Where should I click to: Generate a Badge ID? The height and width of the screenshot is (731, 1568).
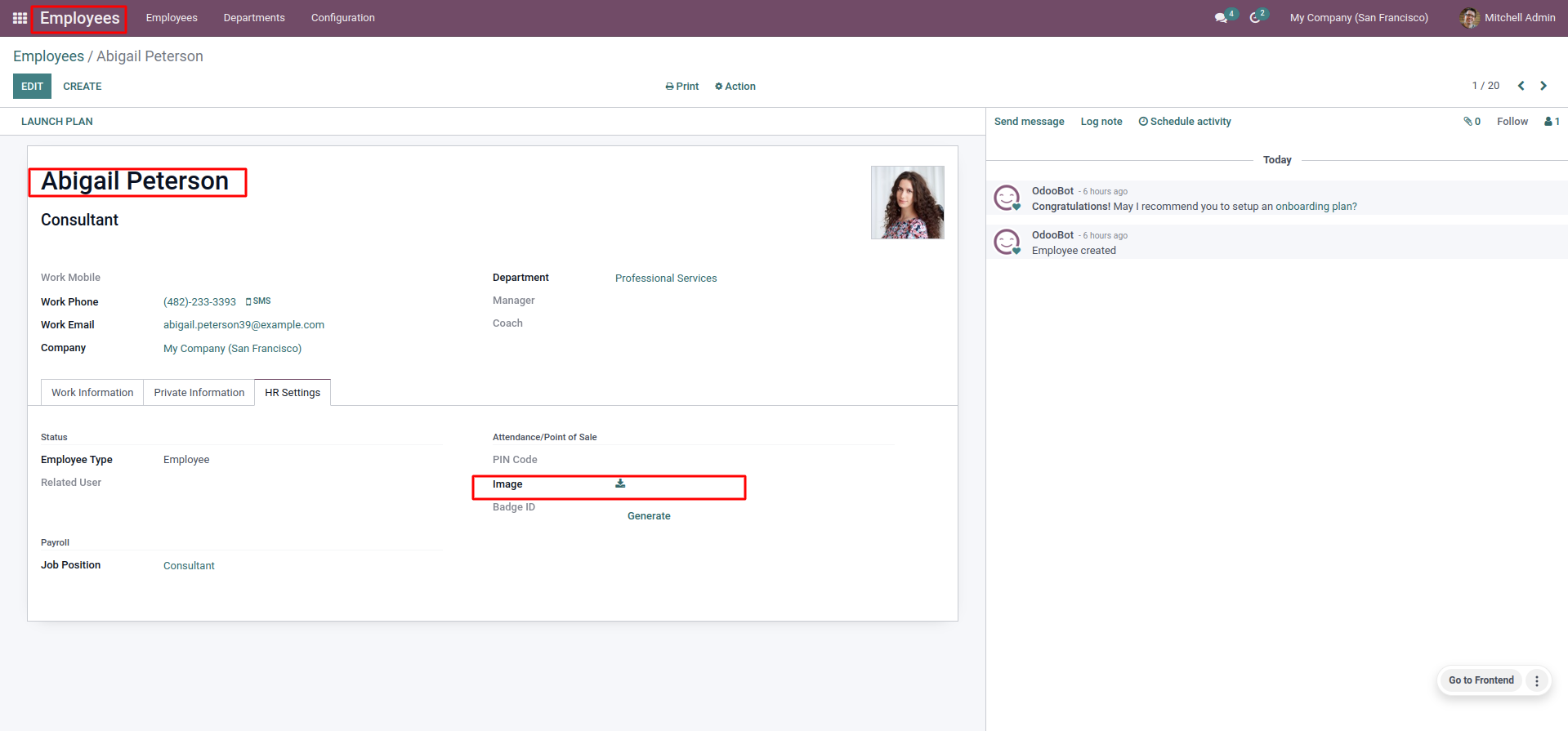pyautogui.click(x=649, y=516)
